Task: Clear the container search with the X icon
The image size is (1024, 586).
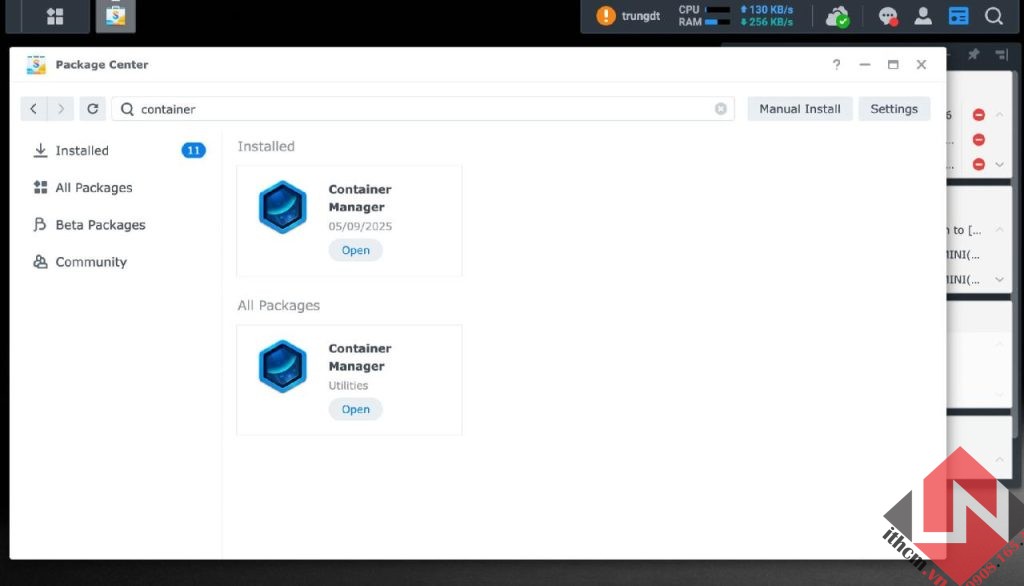Action: pyautogui.click(x=721, y=108)
